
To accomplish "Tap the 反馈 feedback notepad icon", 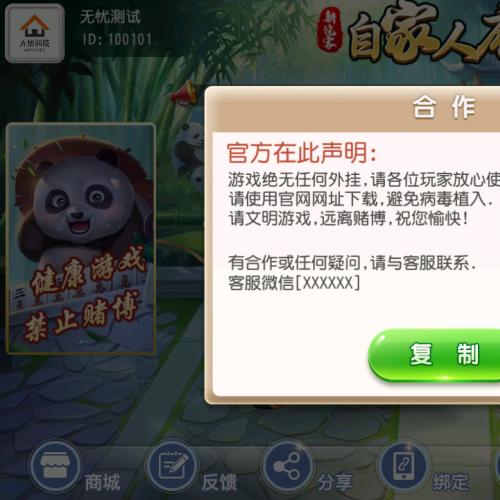I will point(172,466).
